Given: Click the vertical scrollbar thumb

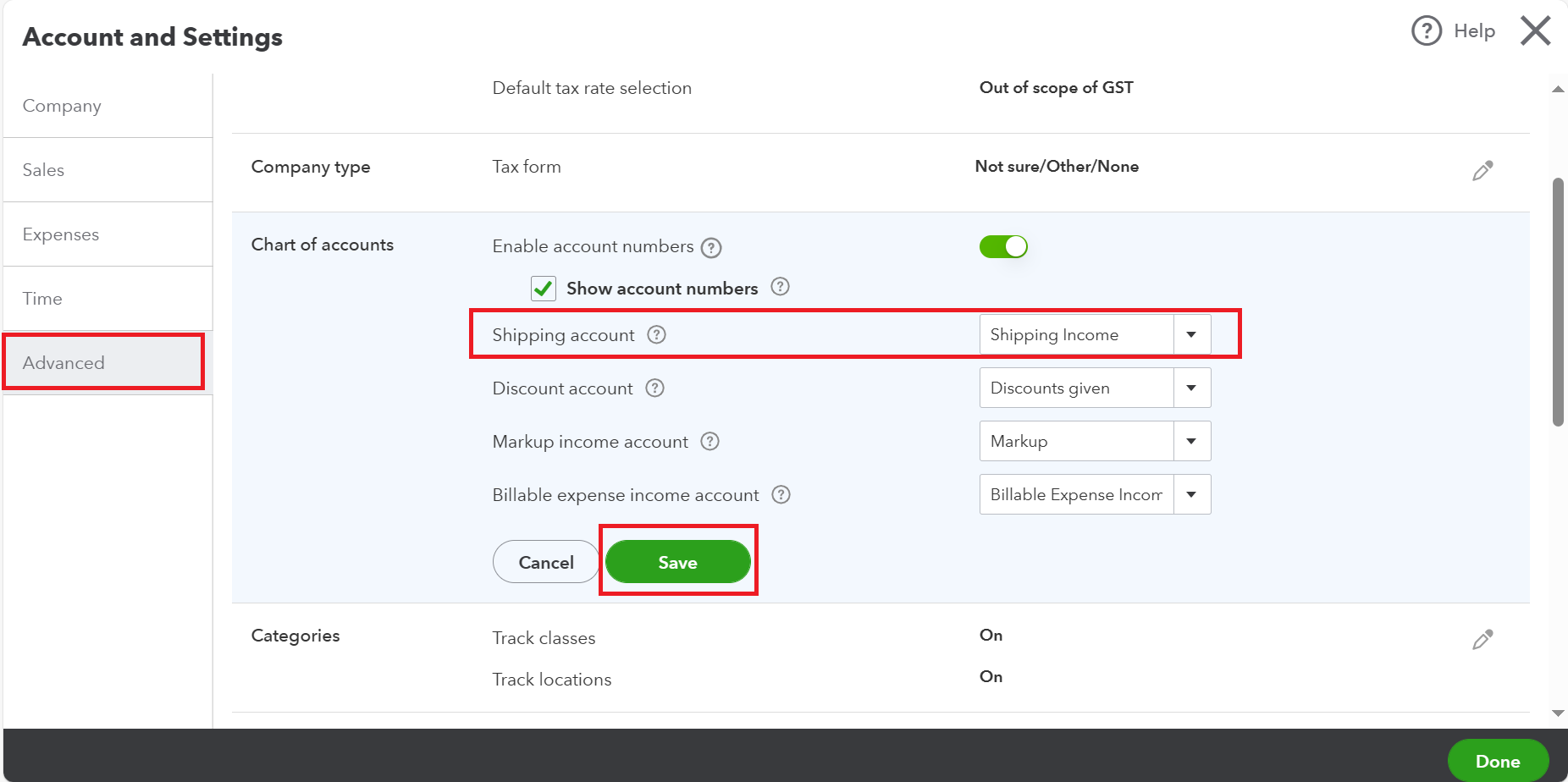Looking at the screenshot, I should click(x=1558, y=301).
